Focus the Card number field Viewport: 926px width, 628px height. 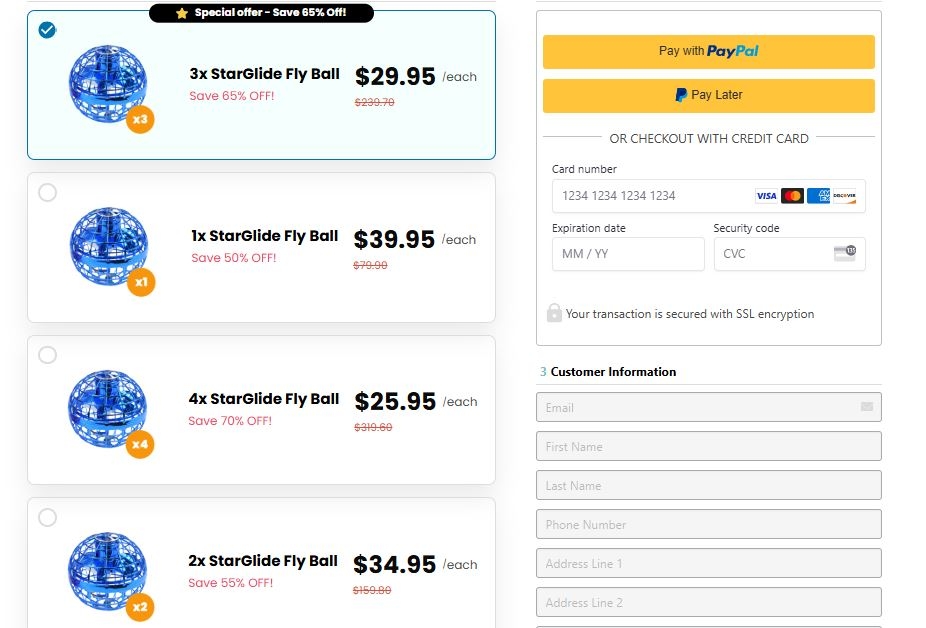[650, 196]
